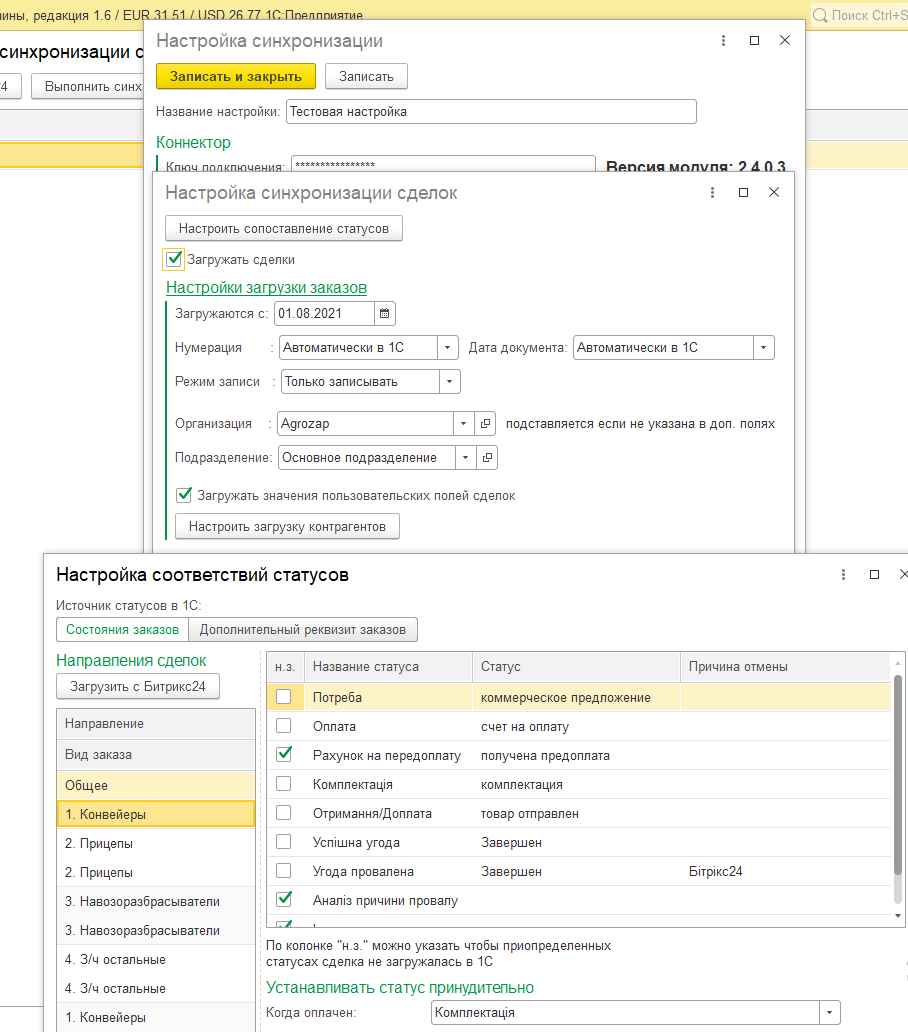The width and height of the screenshot is (908, 1032).
Task: Maximize the Настройка синхронизации window
Action: (x=755, y=41)
